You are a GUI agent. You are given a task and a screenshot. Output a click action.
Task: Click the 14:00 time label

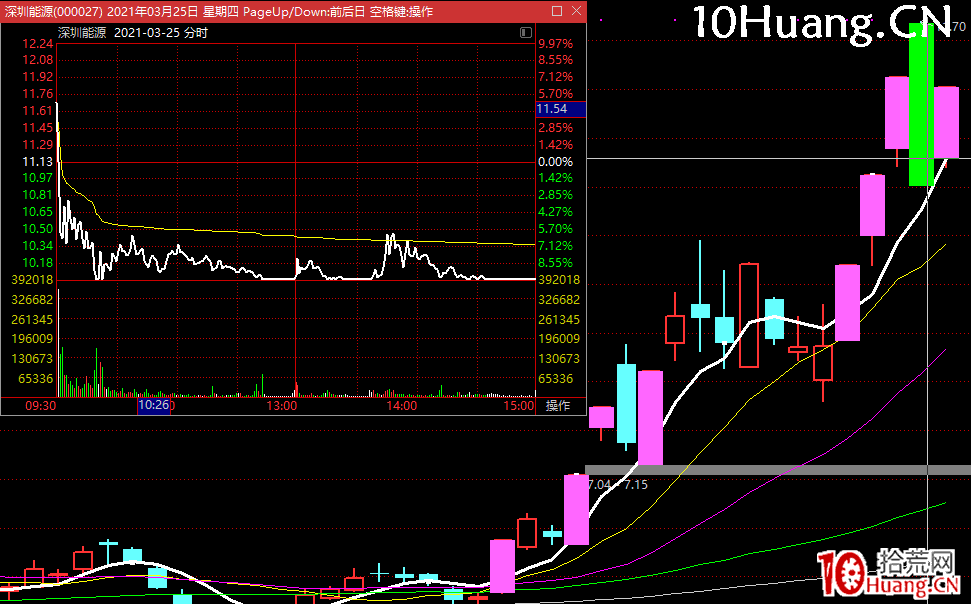[401, 406]
